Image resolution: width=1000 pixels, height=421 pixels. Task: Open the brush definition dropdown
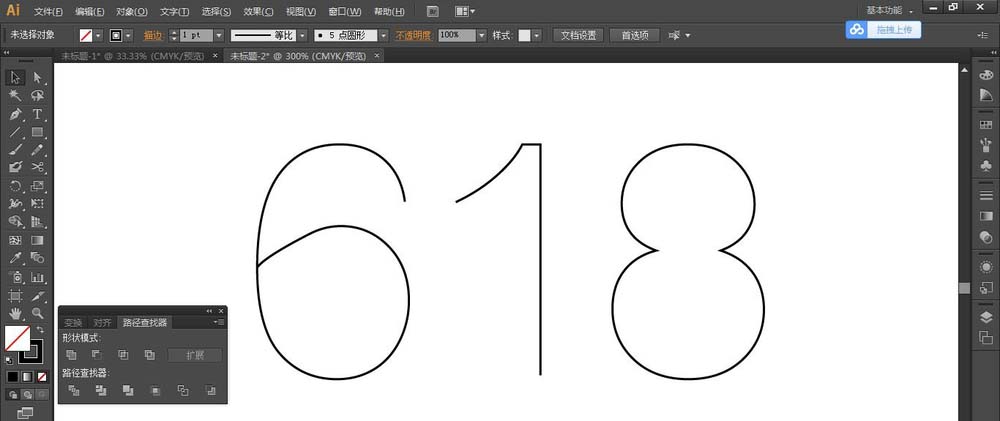click(x=383, y=36)
